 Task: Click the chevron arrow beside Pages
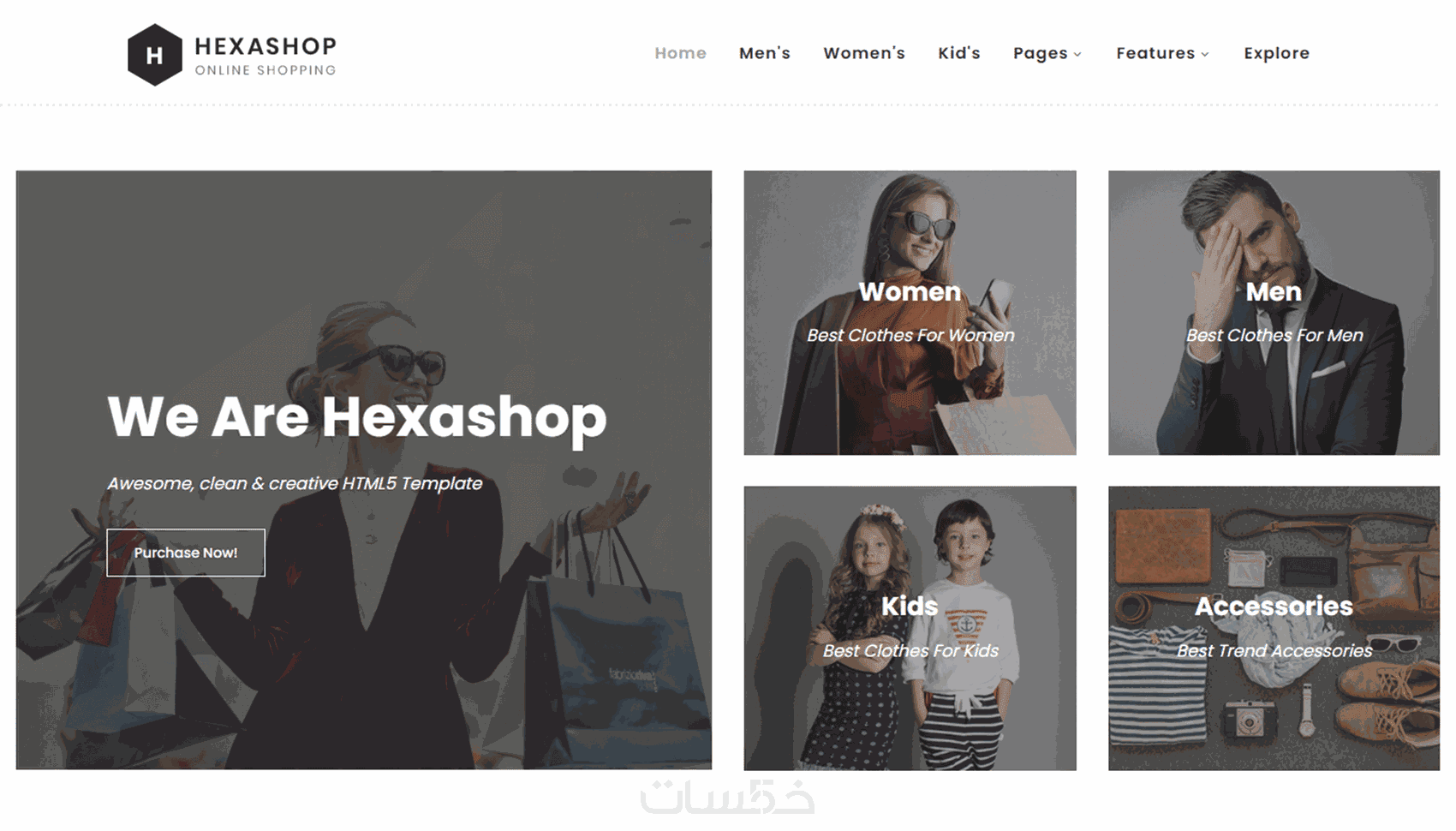click(x=1077, y=54)
